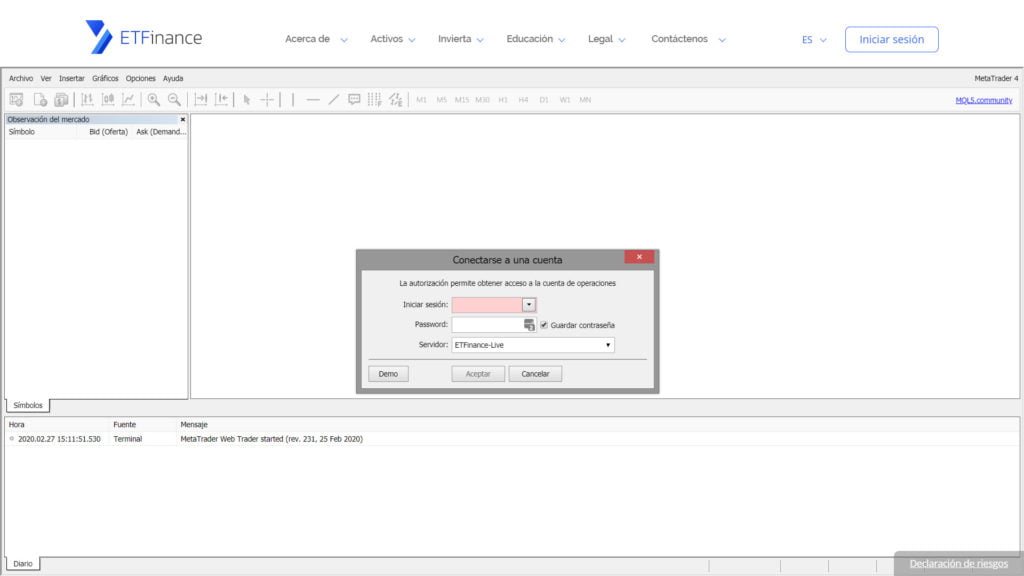1024x576 pixels.
Task: Add a text comment using the speech bubble icon
Action: [x=353, y=99]
